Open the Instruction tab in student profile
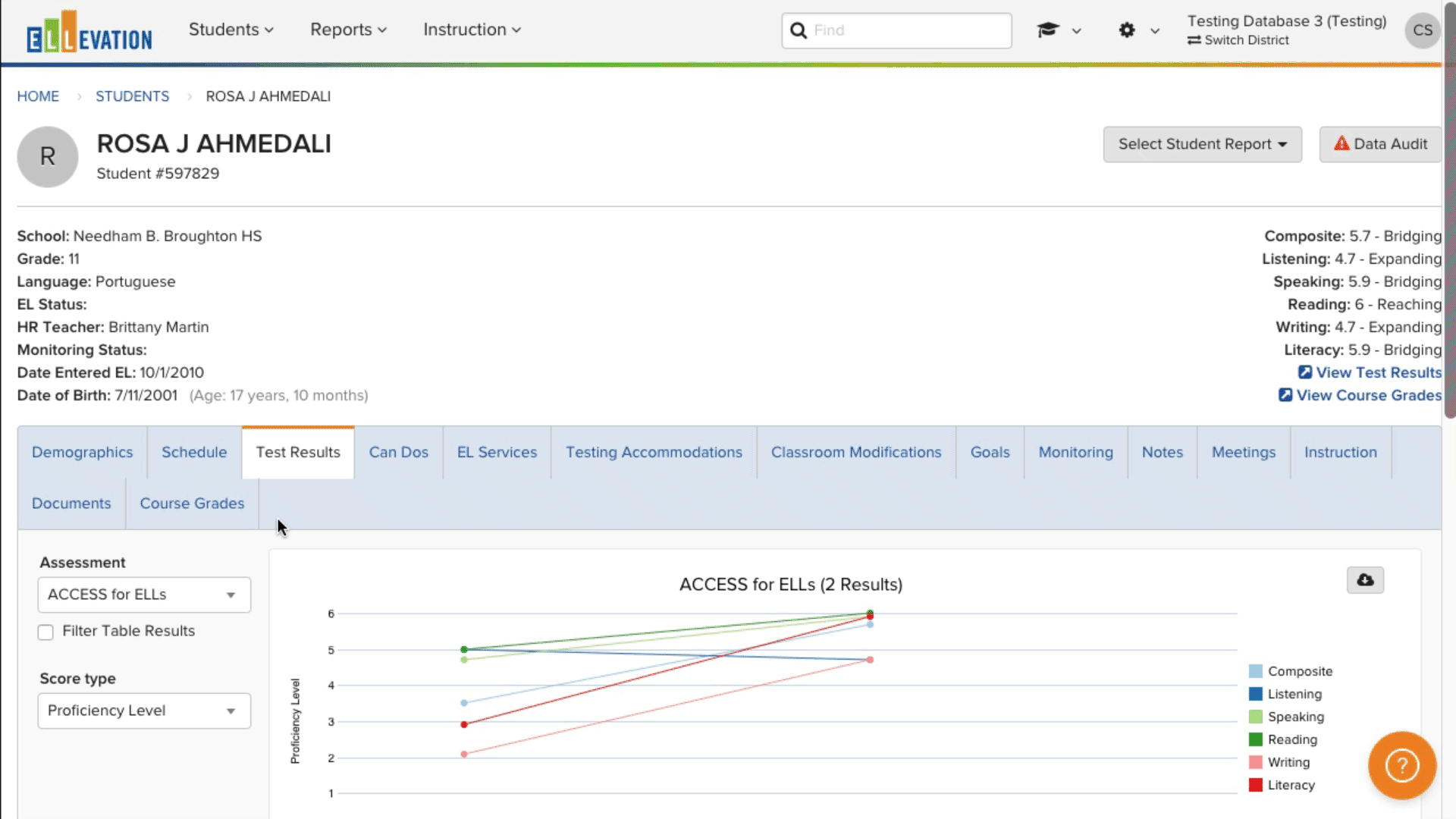 click(1341, 452)
